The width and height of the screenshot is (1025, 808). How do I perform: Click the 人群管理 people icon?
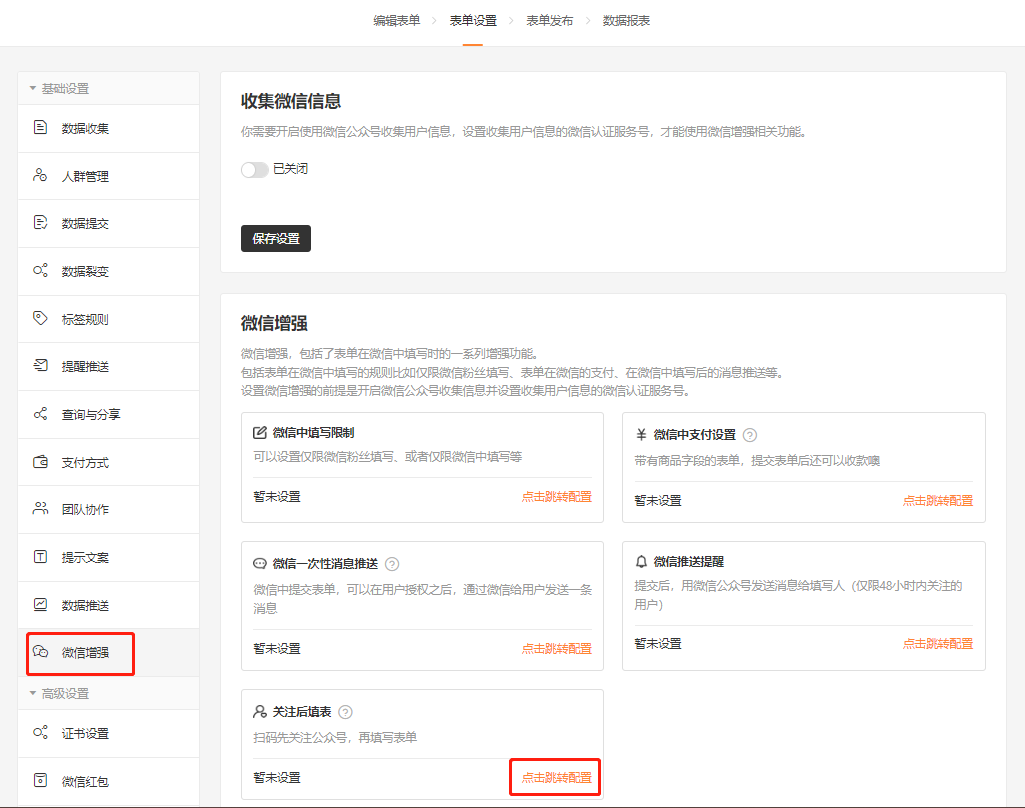[x=41, y=175]
